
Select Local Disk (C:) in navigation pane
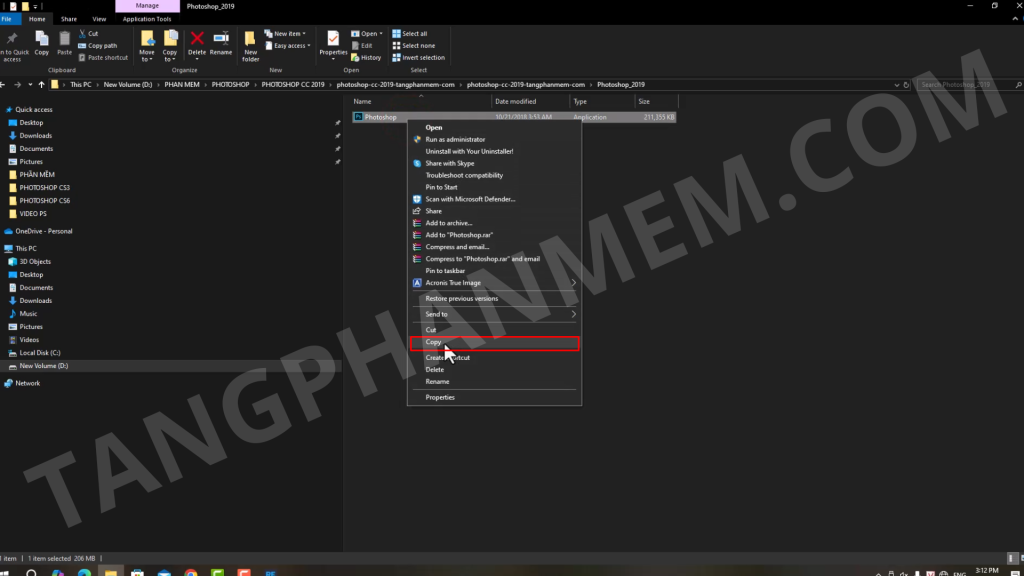40,353
